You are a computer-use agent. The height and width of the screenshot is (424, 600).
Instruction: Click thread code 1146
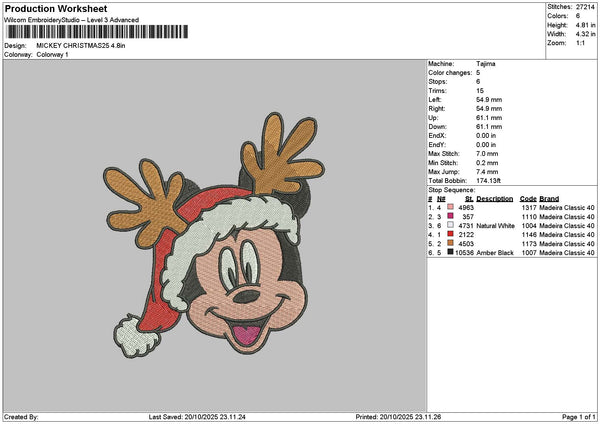529,235
